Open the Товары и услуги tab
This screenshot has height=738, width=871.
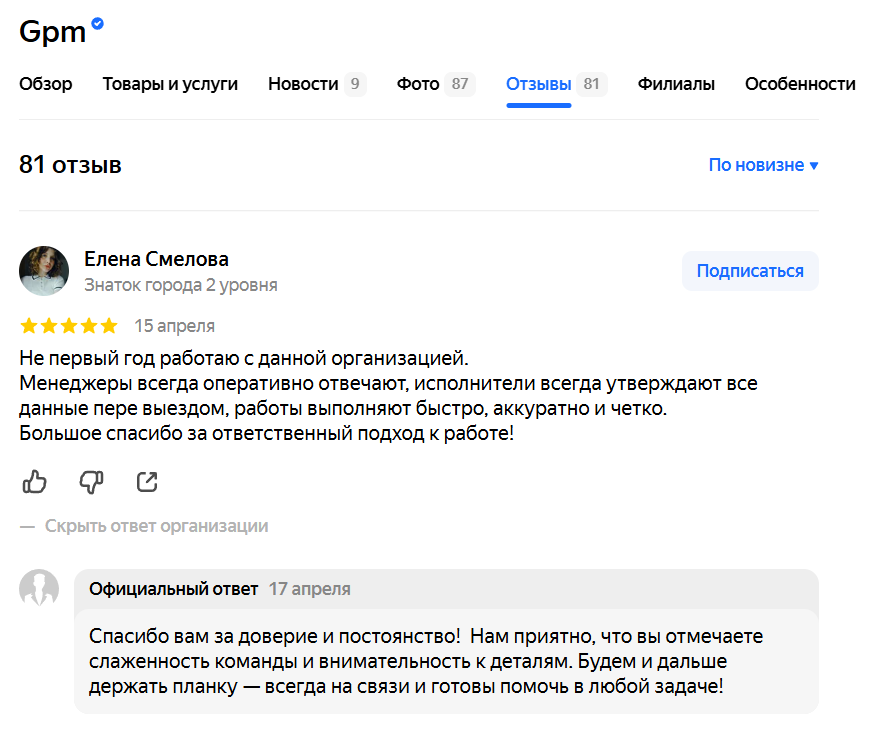pos(170,84)
